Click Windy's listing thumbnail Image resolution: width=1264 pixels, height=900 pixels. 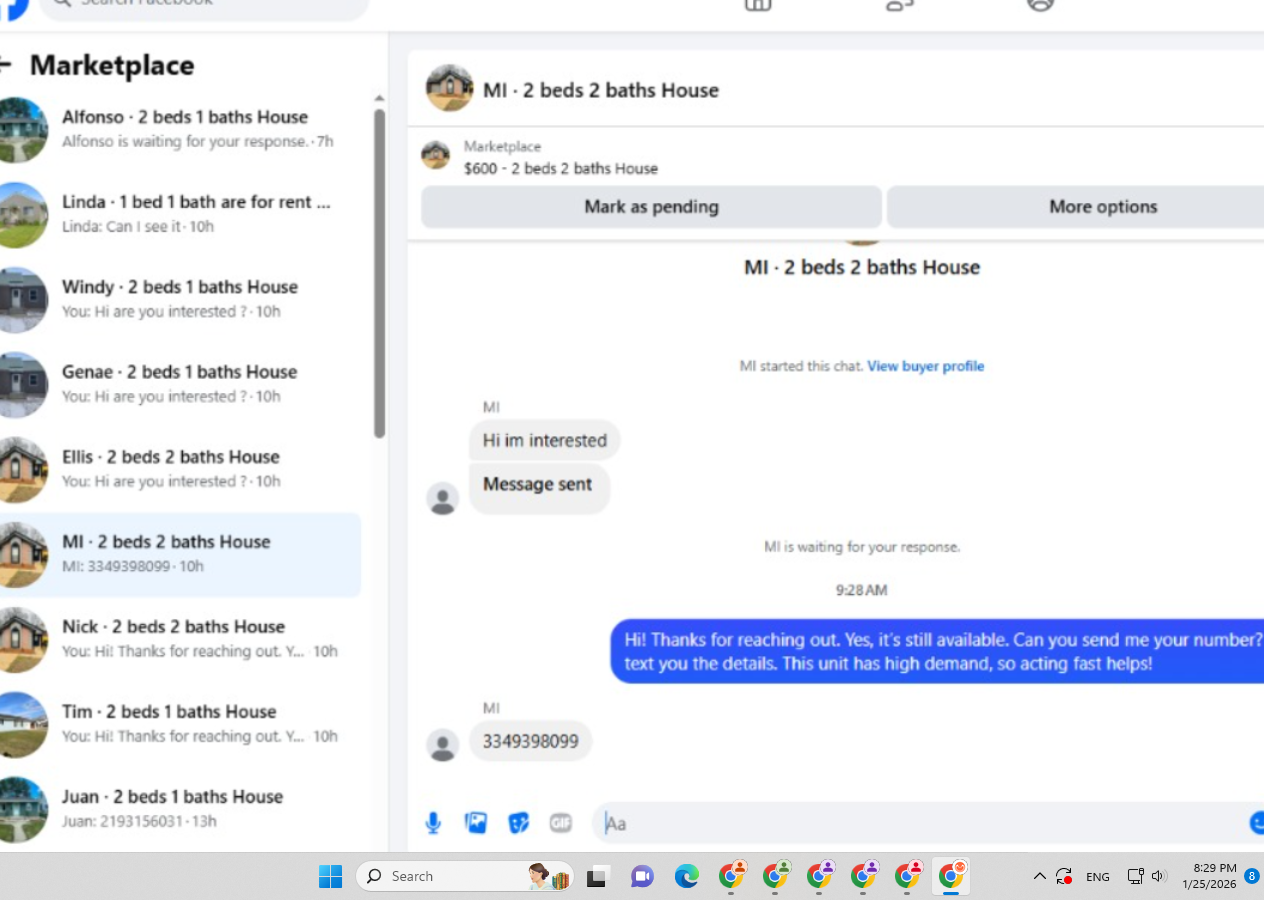20,300
